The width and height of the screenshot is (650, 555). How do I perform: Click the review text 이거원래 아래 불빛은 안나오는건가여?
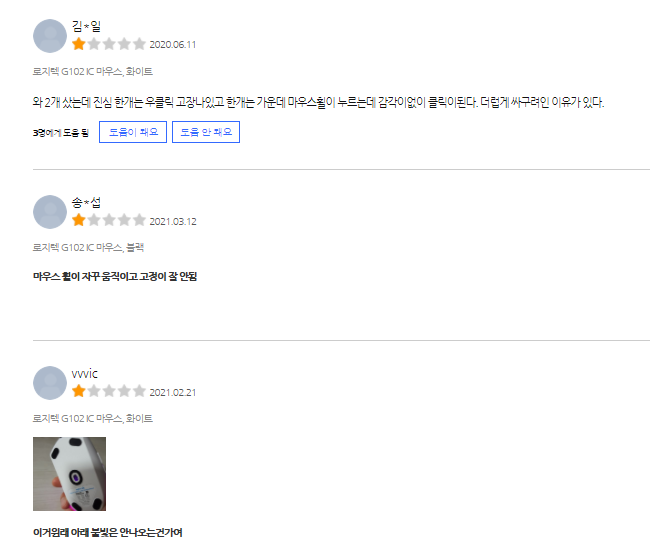pyautogui.click(x=108, y=532)
